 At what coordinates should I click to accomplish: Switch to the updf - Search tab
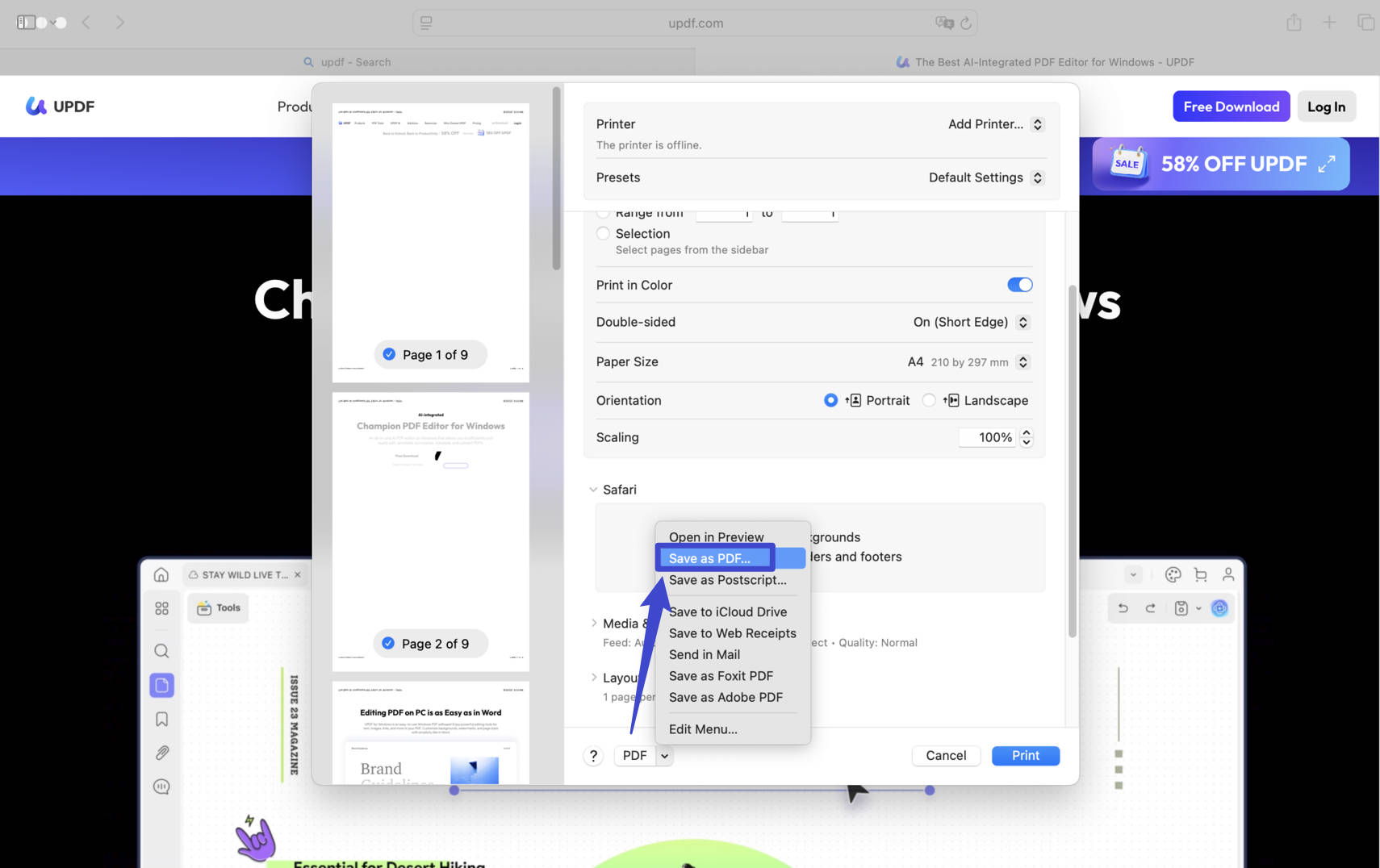pyautogui.click(x=348, y=62)
